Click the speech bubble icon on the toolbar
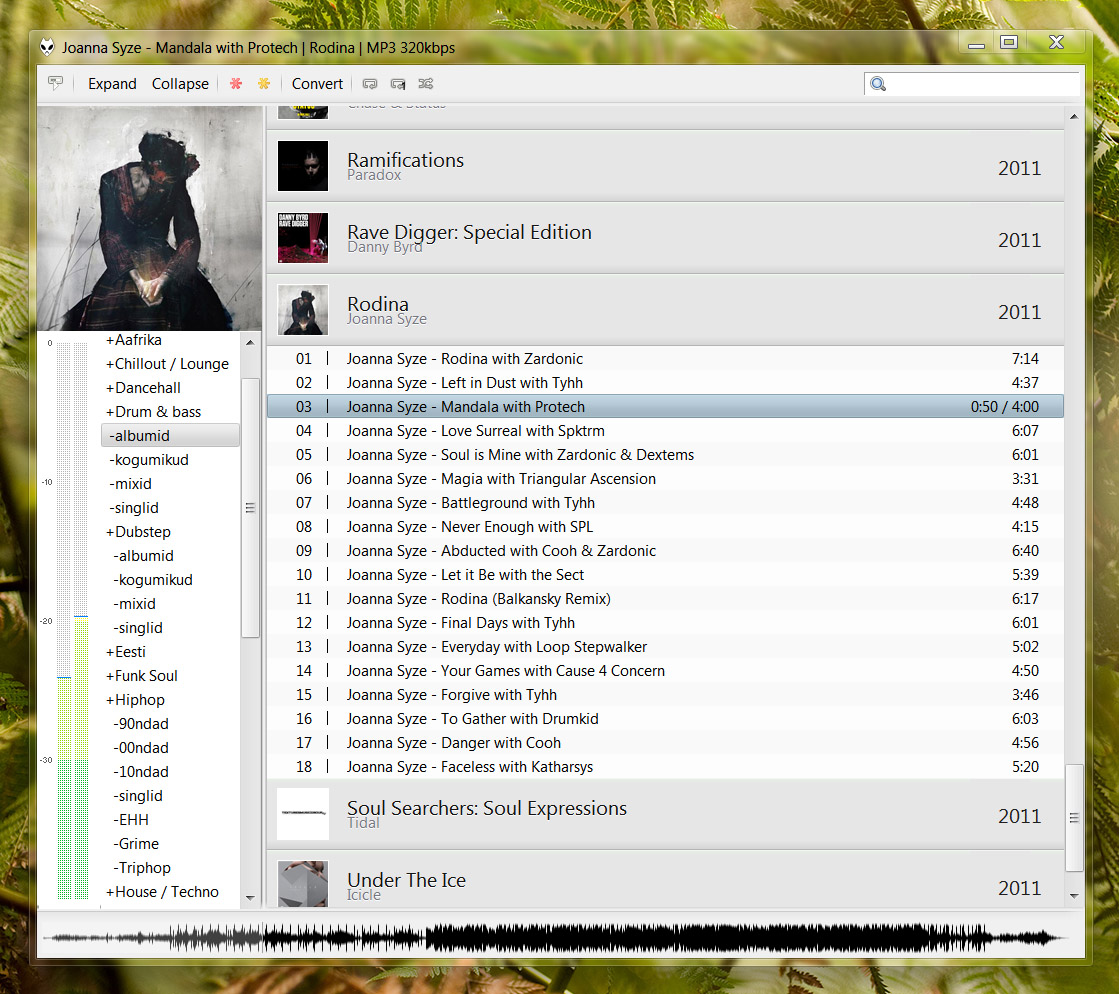 (56, 84)
